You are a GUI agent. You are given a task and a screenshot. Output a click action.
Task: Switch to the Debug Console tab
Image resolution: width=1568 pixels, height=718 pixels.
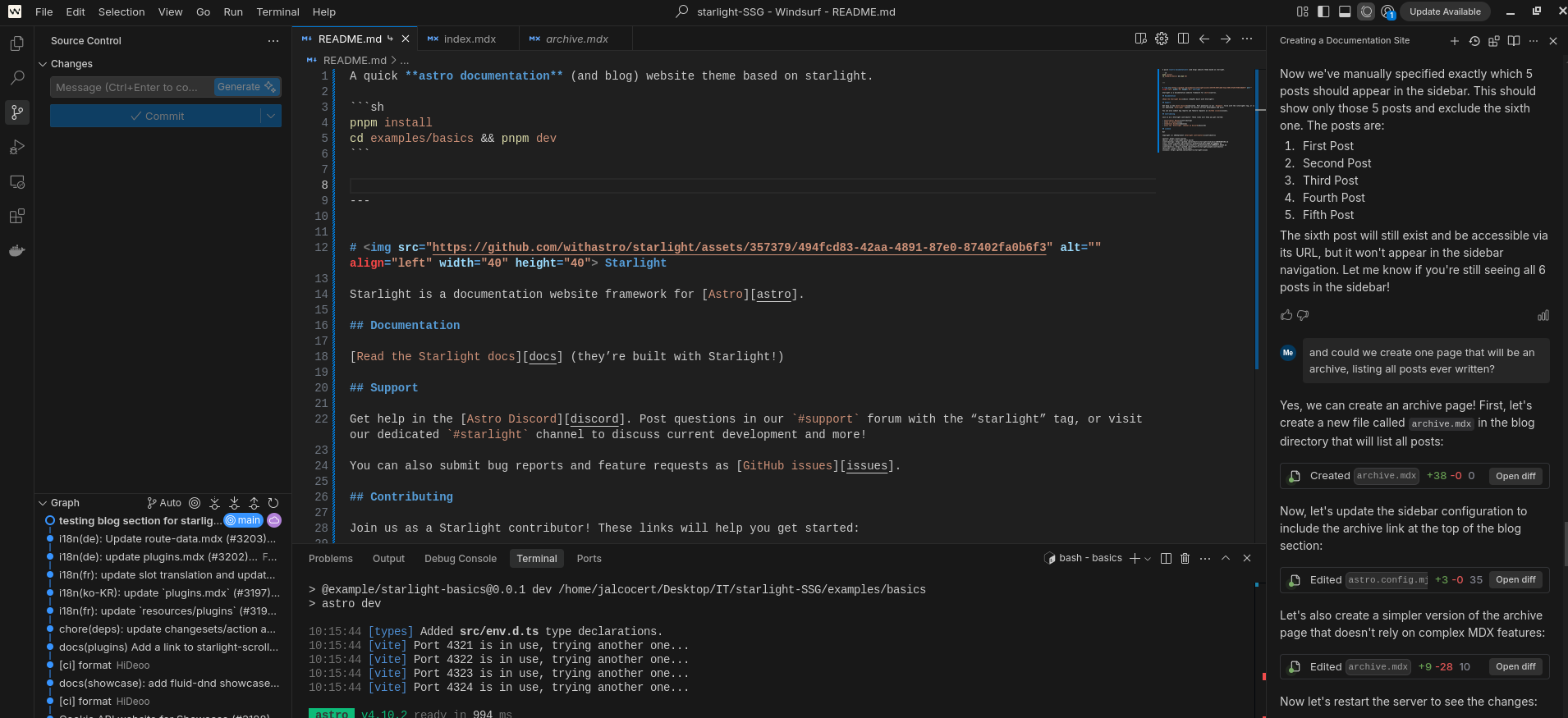pos(461,559)
